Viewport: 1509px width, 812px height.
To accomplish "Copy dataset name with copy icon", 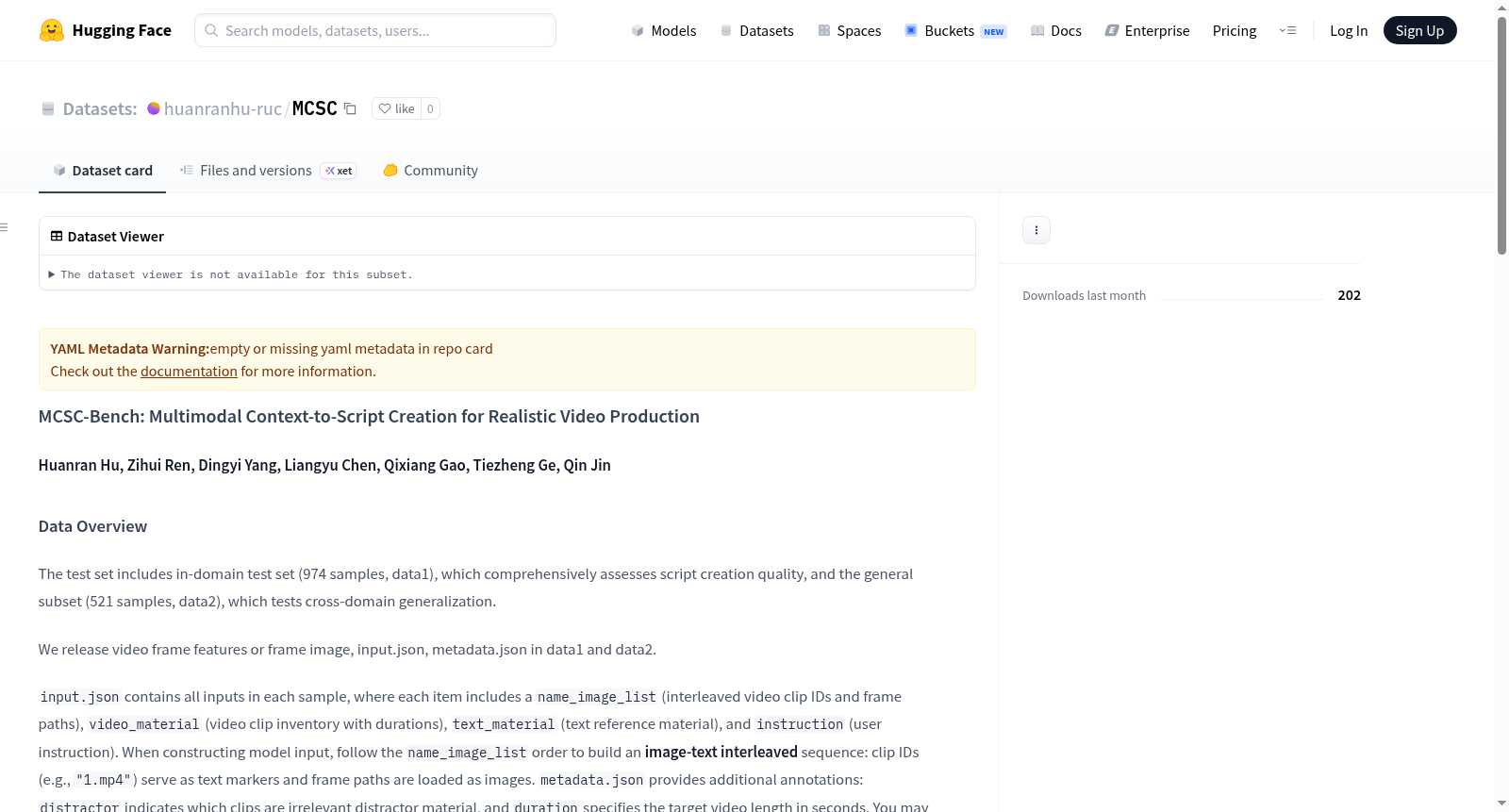I will (350, 108).
